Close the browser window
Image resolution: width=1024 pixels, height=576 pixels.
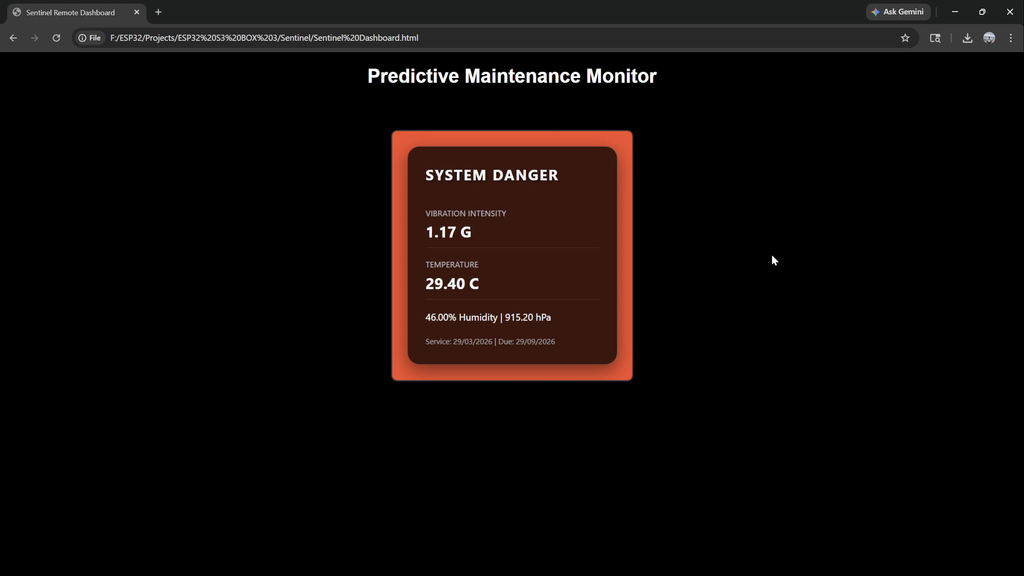[x=1010, y=12]
